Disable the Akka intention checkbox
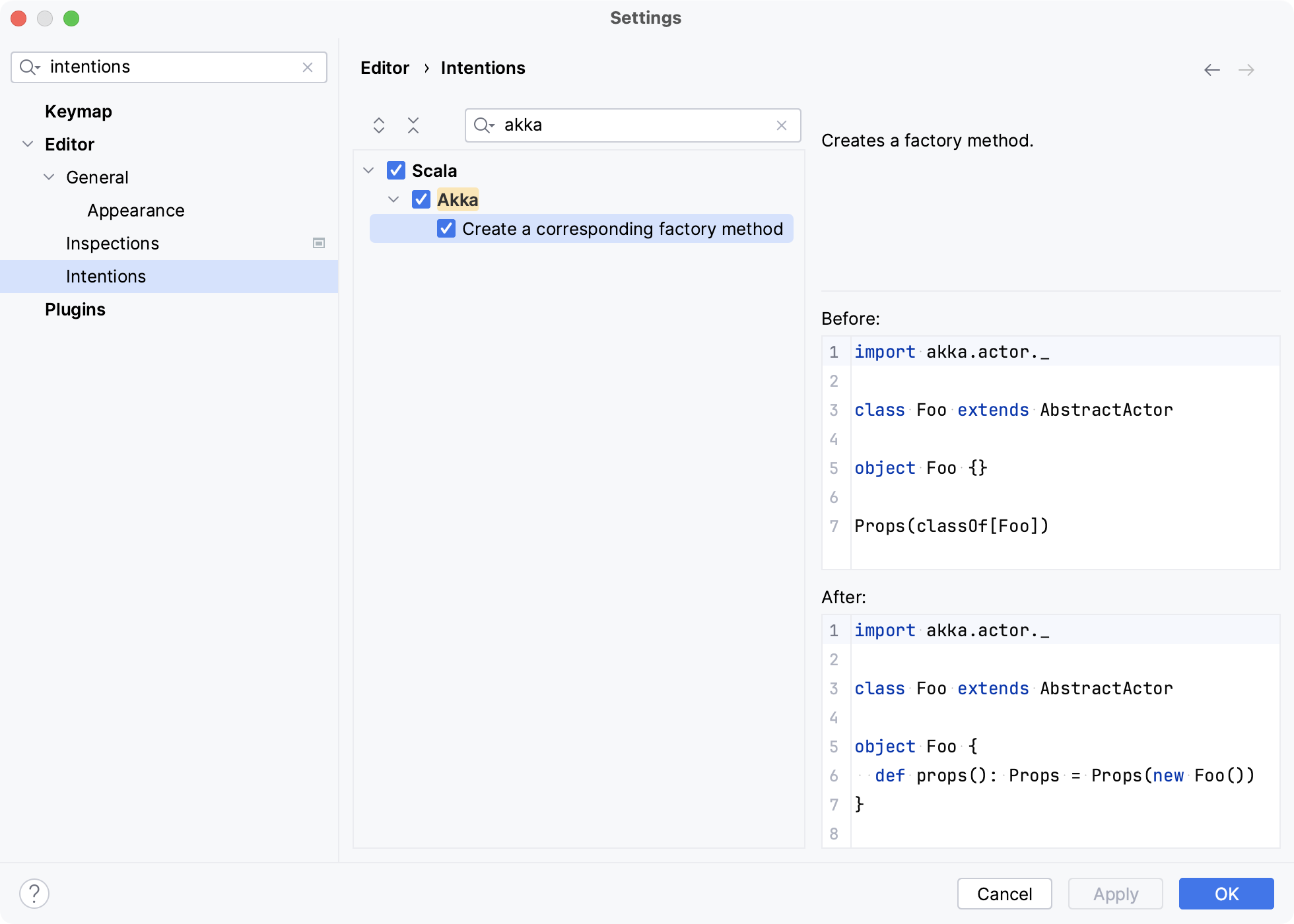This screenshot has width=1294, height=924. click(422, 199)
